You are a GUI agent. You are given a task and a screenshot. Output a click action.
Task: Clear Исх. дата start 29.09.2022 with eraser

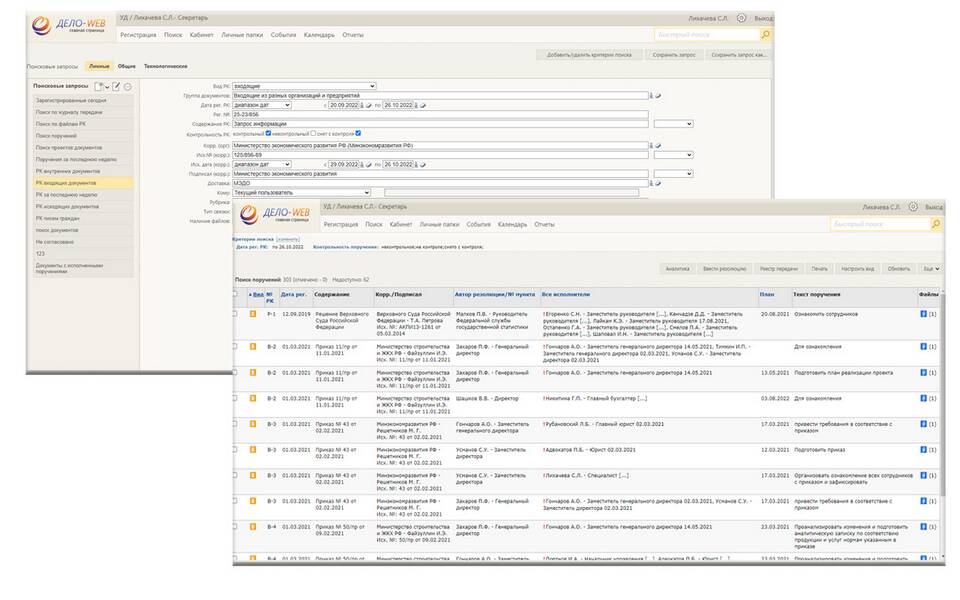point(369,165)
